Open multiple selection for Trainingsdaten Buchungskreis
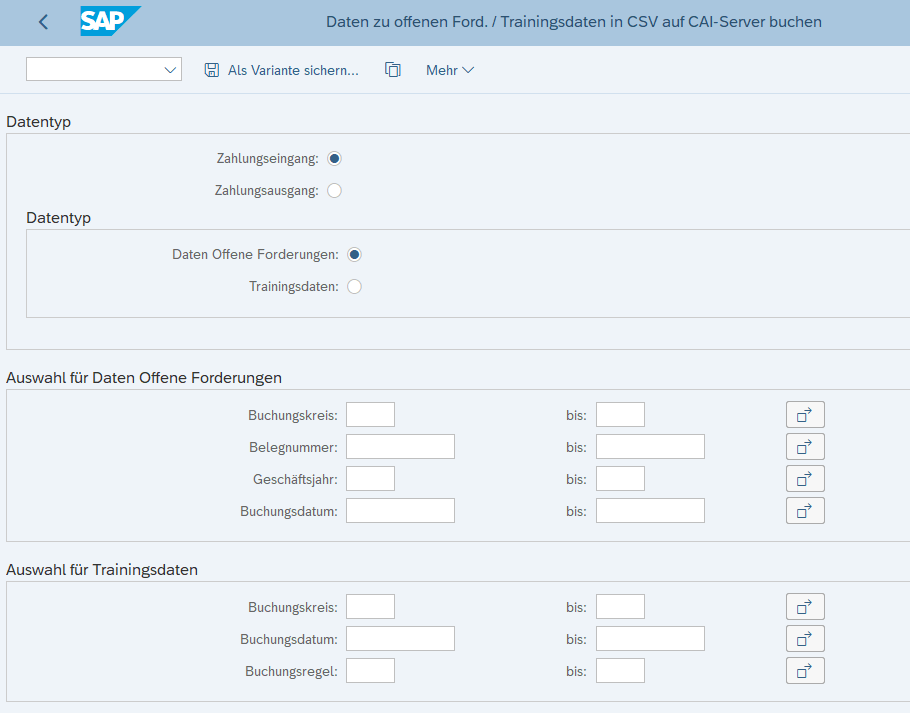Image resolution: width=910 pixels, height=713 pixels. coord(805,606)
